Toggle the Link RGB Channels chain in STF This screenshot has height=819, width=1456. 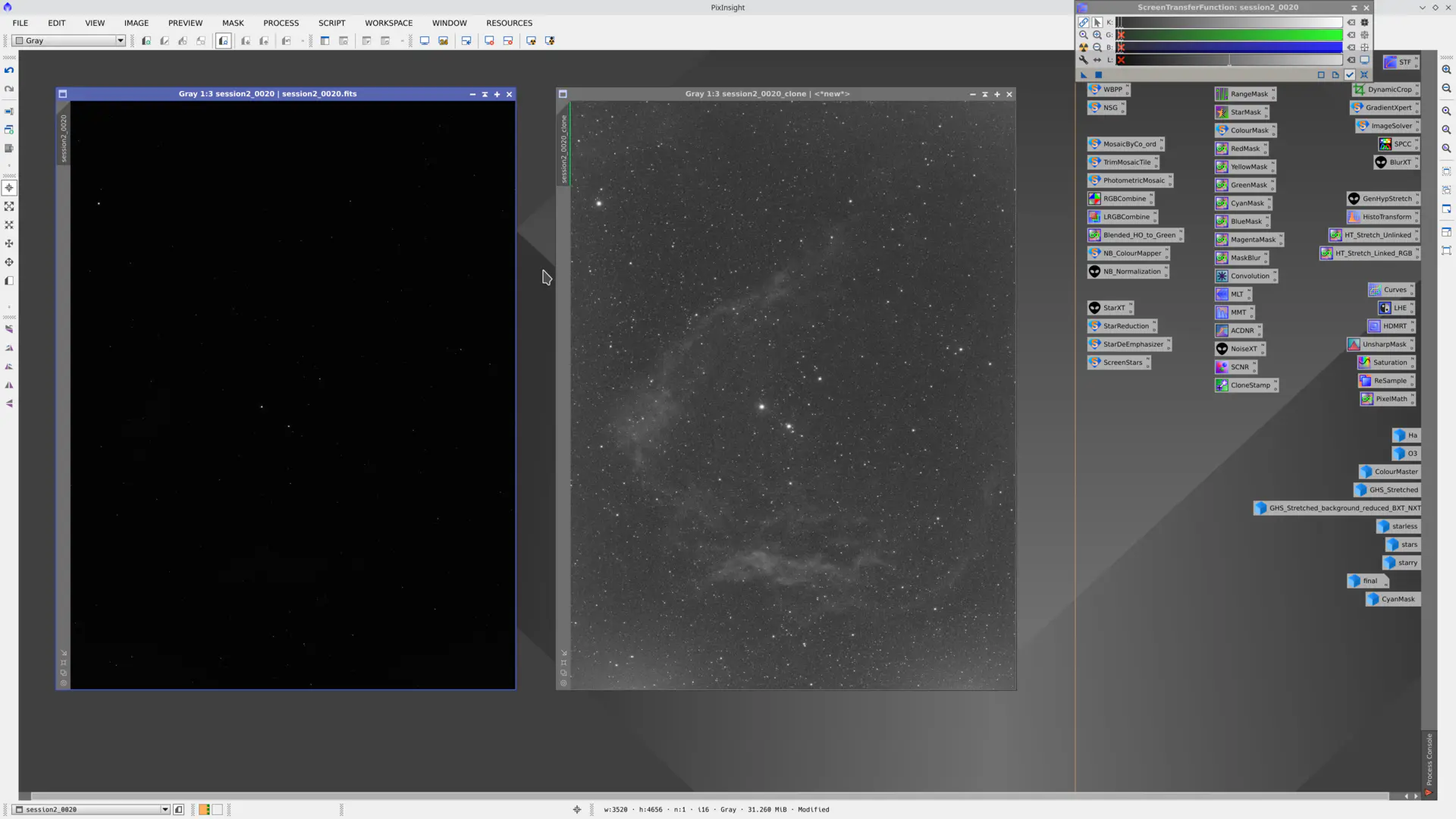point(1083,22)
